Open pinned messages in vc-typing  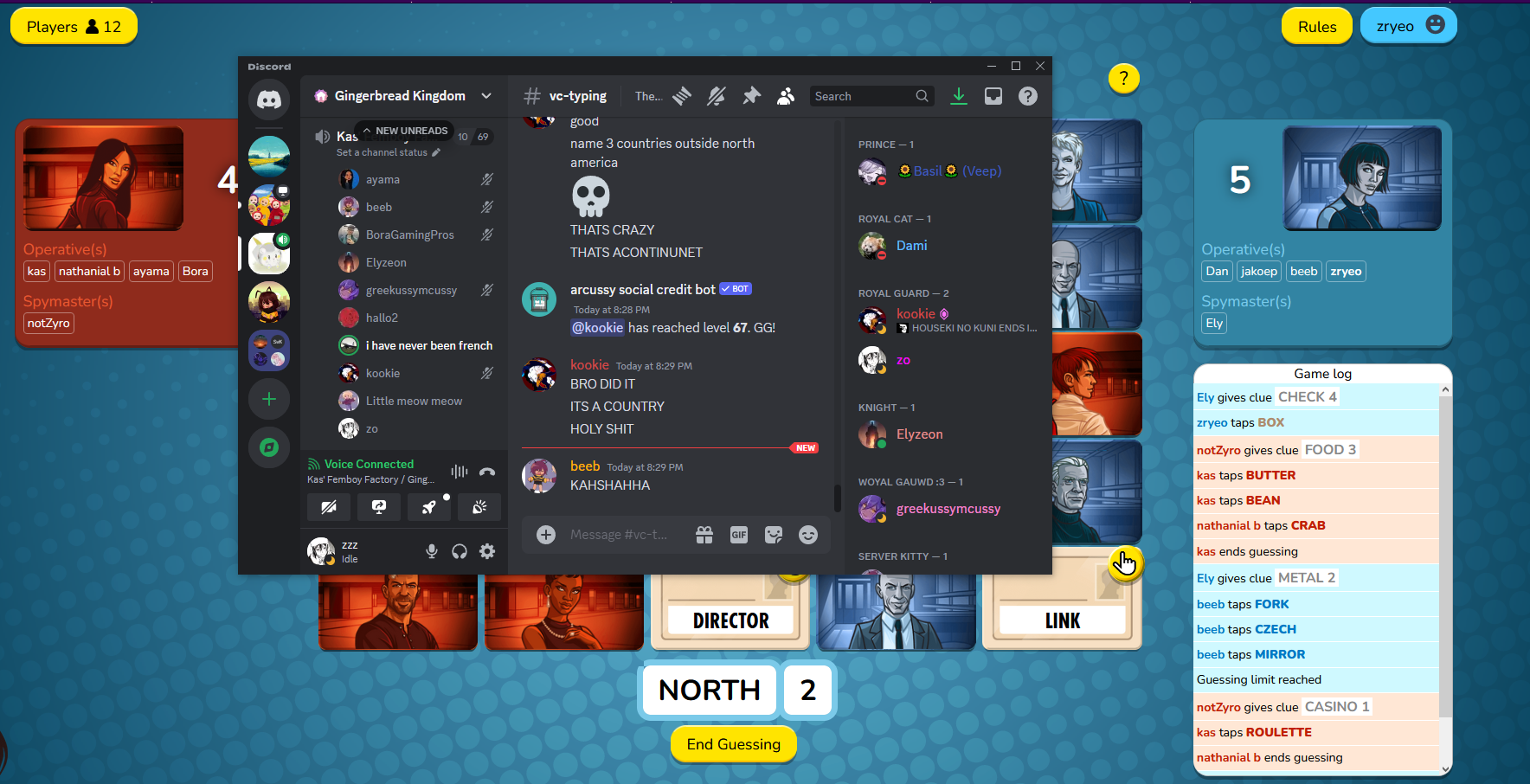click(751, 96)
